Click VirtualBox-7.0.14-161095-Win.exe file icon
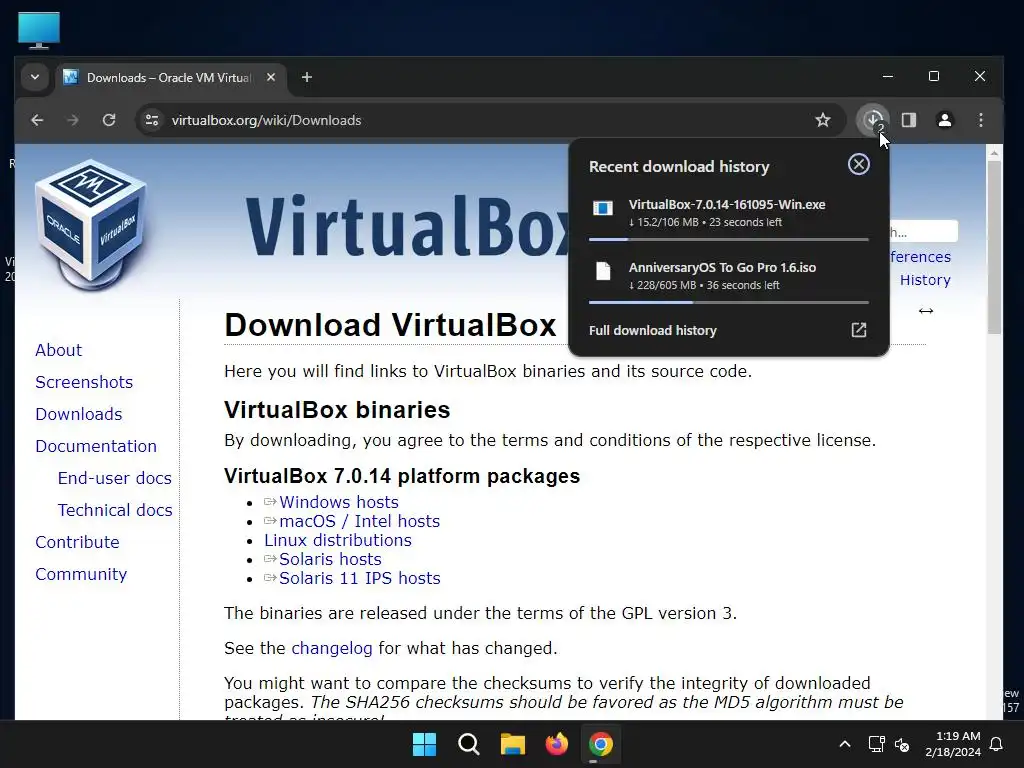The height and width of the screenshot is (768, 1024). click(603, 208)
